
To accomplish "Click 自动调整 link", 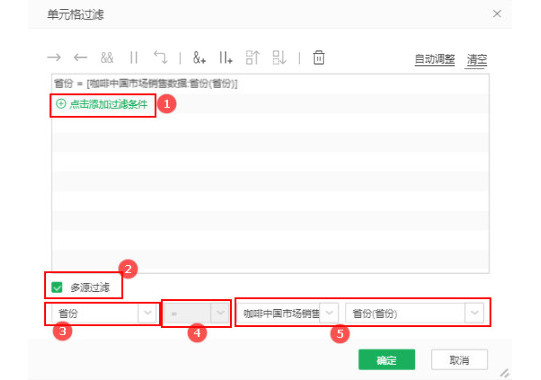I will pyautogui.click(x=435, y=59).
